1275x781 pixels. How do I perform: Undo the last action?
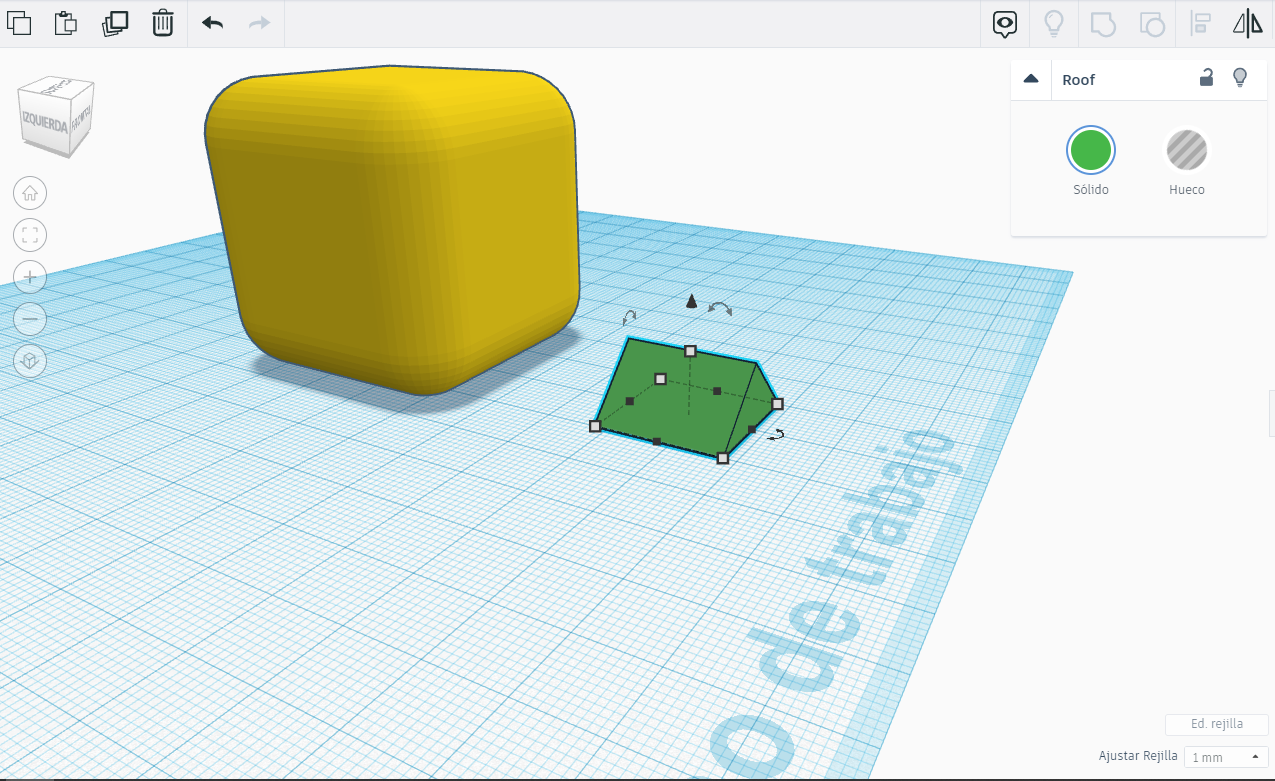pos(212,22)
